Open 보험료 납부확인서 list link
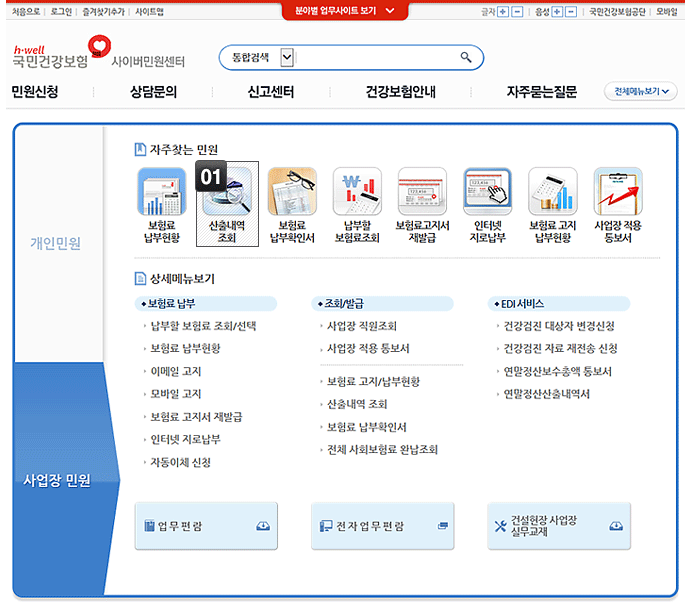 click(367, 427)
